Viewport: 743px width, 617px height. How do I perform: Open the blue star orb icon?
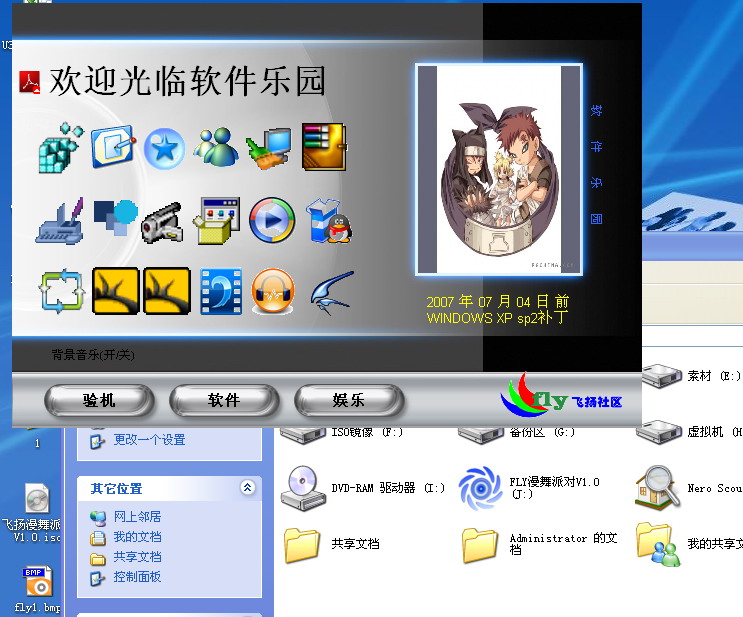pyautogui.click(x=164, y=148)
